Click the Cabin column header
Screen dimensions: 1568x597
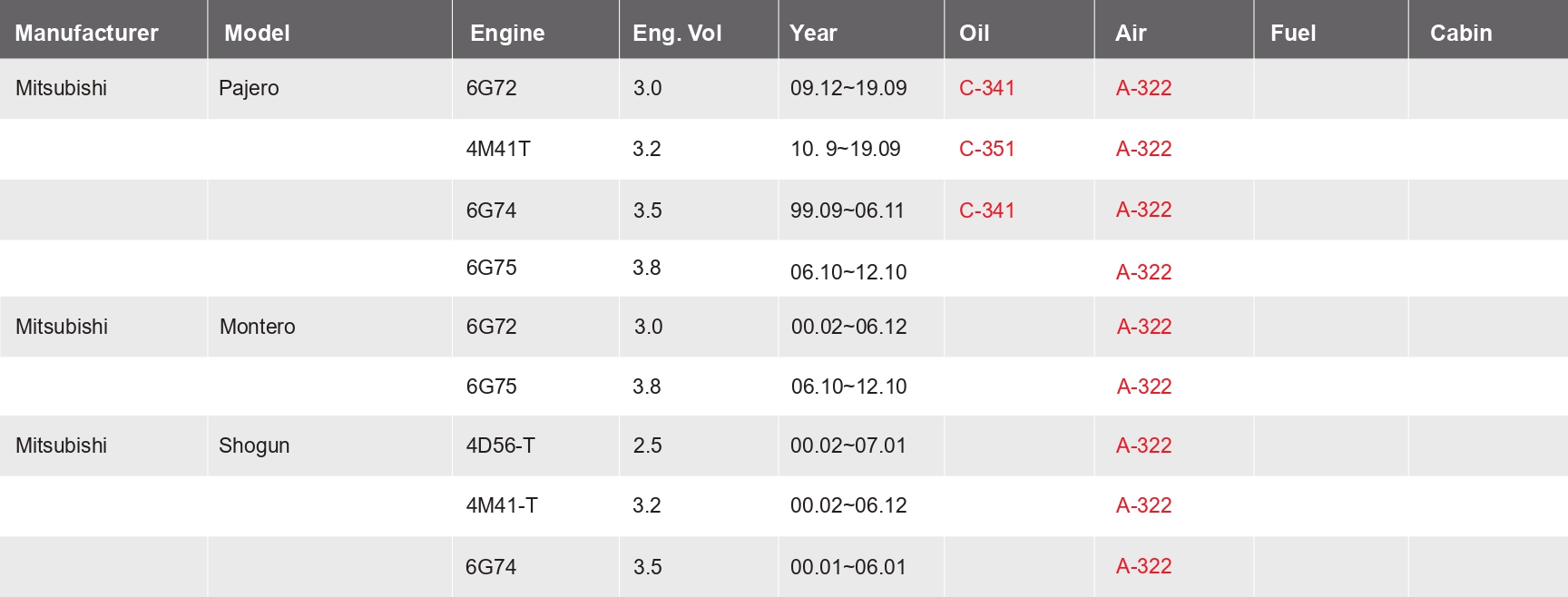click(x=1461, y=34)
